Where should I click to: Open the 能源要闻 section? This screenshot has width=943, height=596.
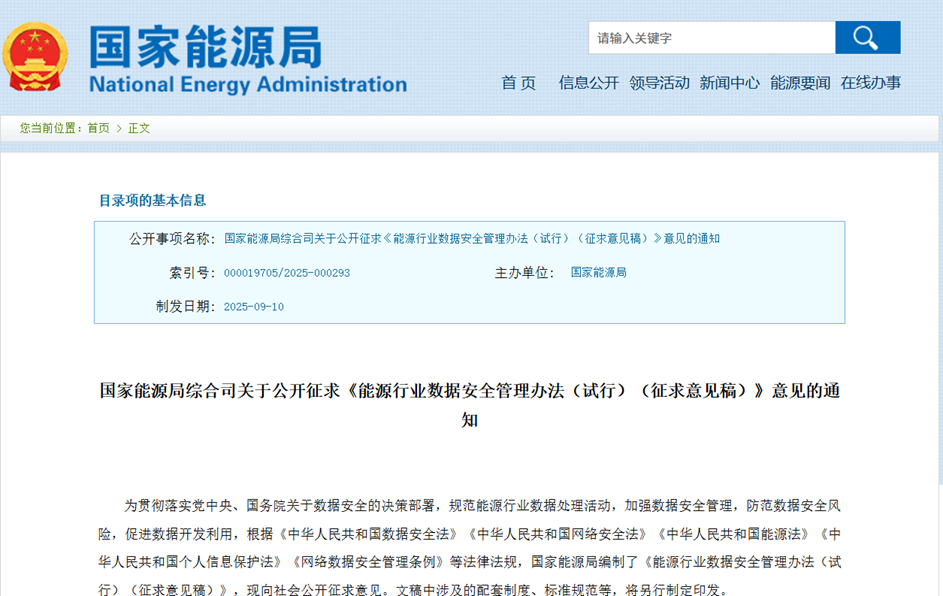point(800,83)
